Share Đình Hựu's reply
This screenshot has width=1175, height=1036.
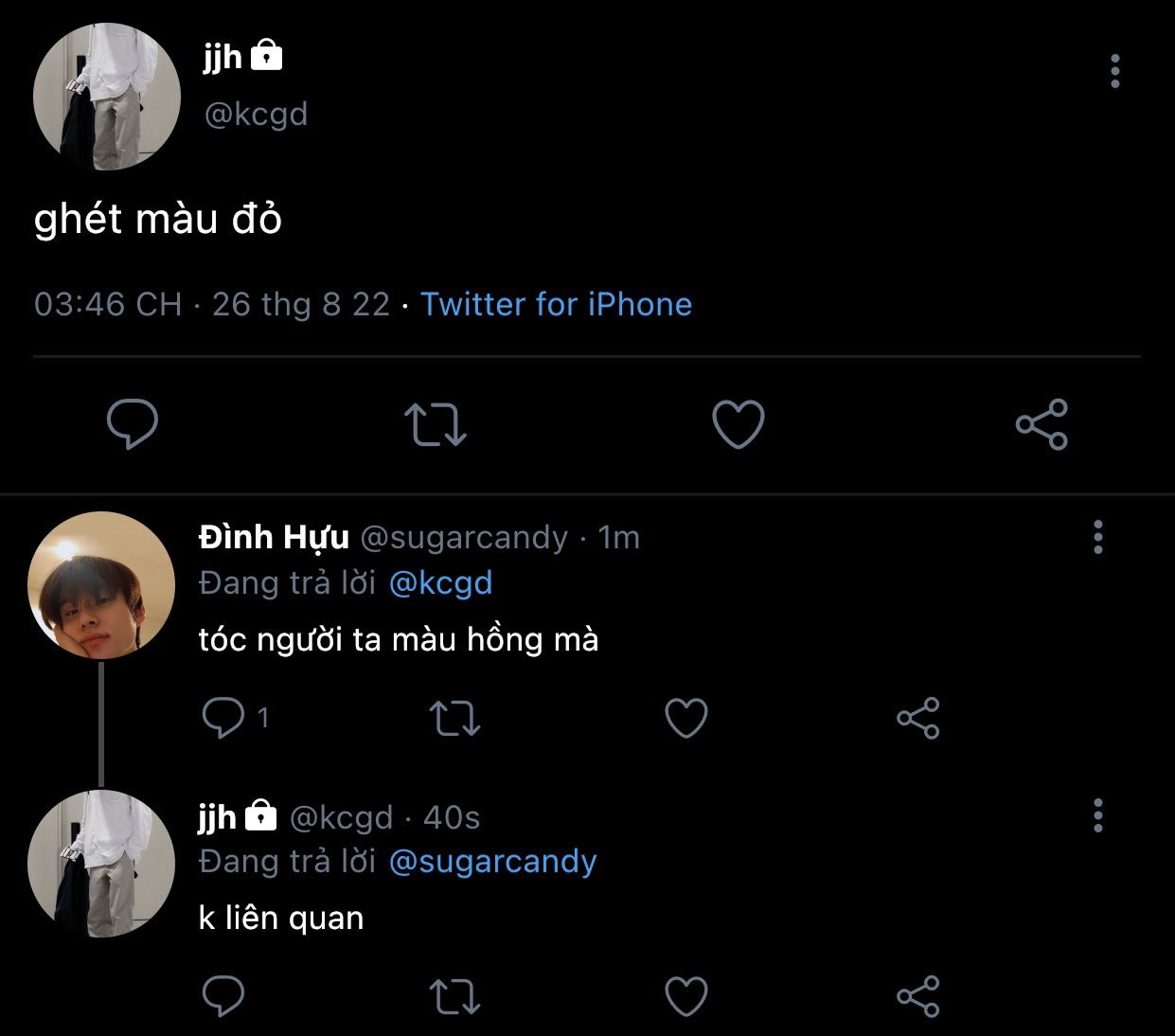917,718
